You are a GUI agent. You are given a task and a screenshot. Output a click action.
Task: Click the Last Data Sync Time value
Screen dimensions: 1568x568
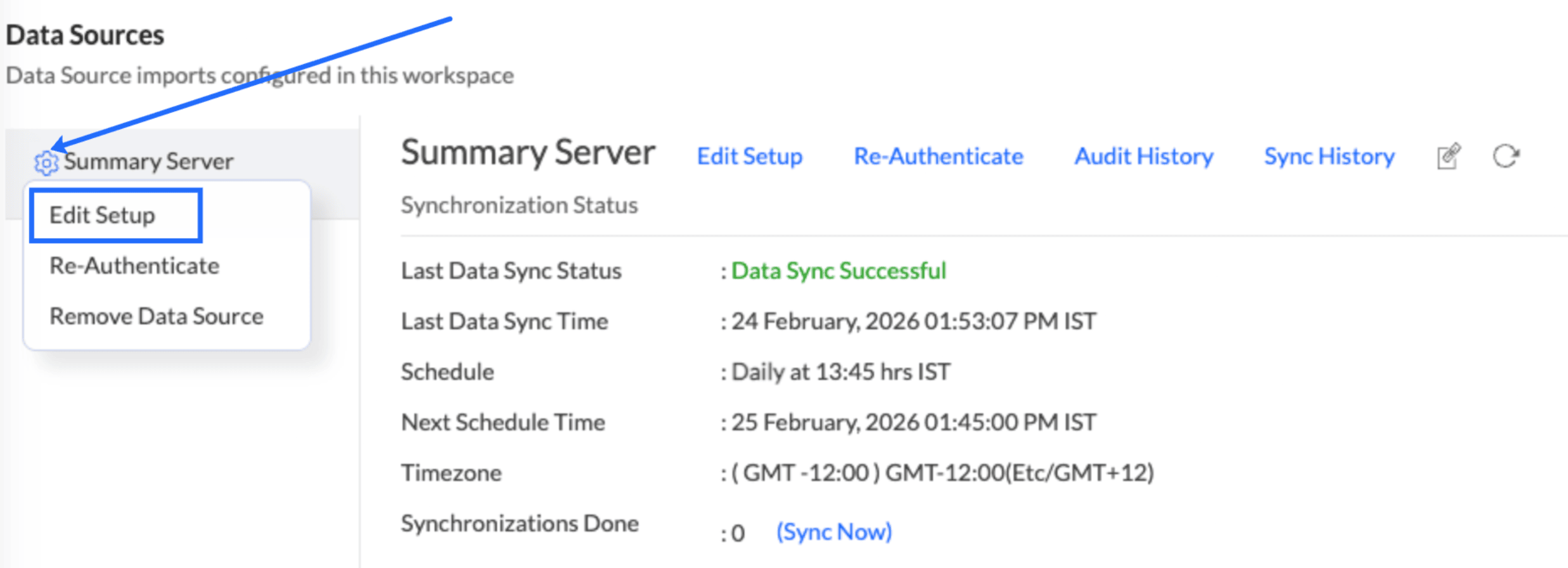coord(914,321)
